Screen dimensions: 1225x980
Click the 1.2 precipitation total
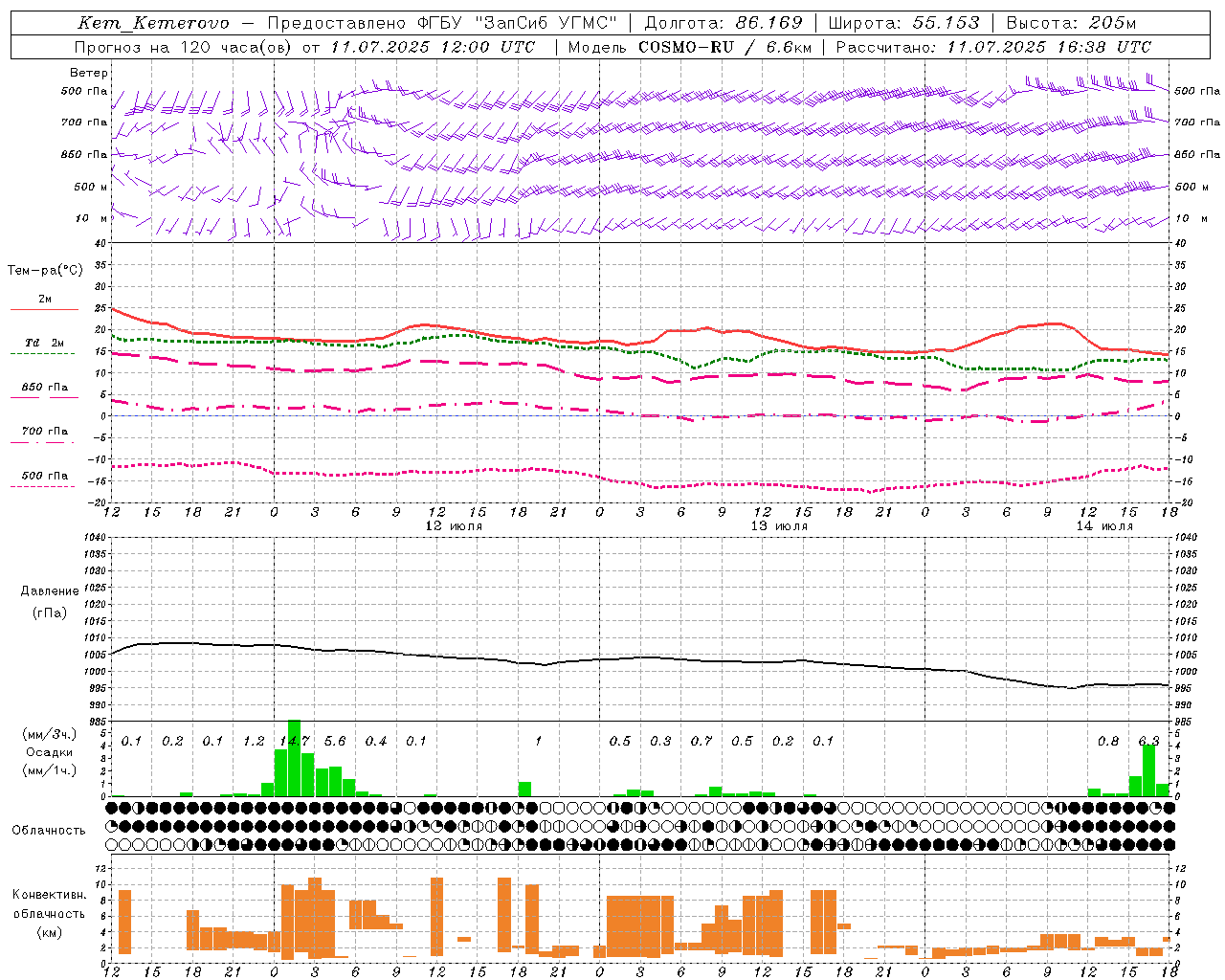coord(254,742)
